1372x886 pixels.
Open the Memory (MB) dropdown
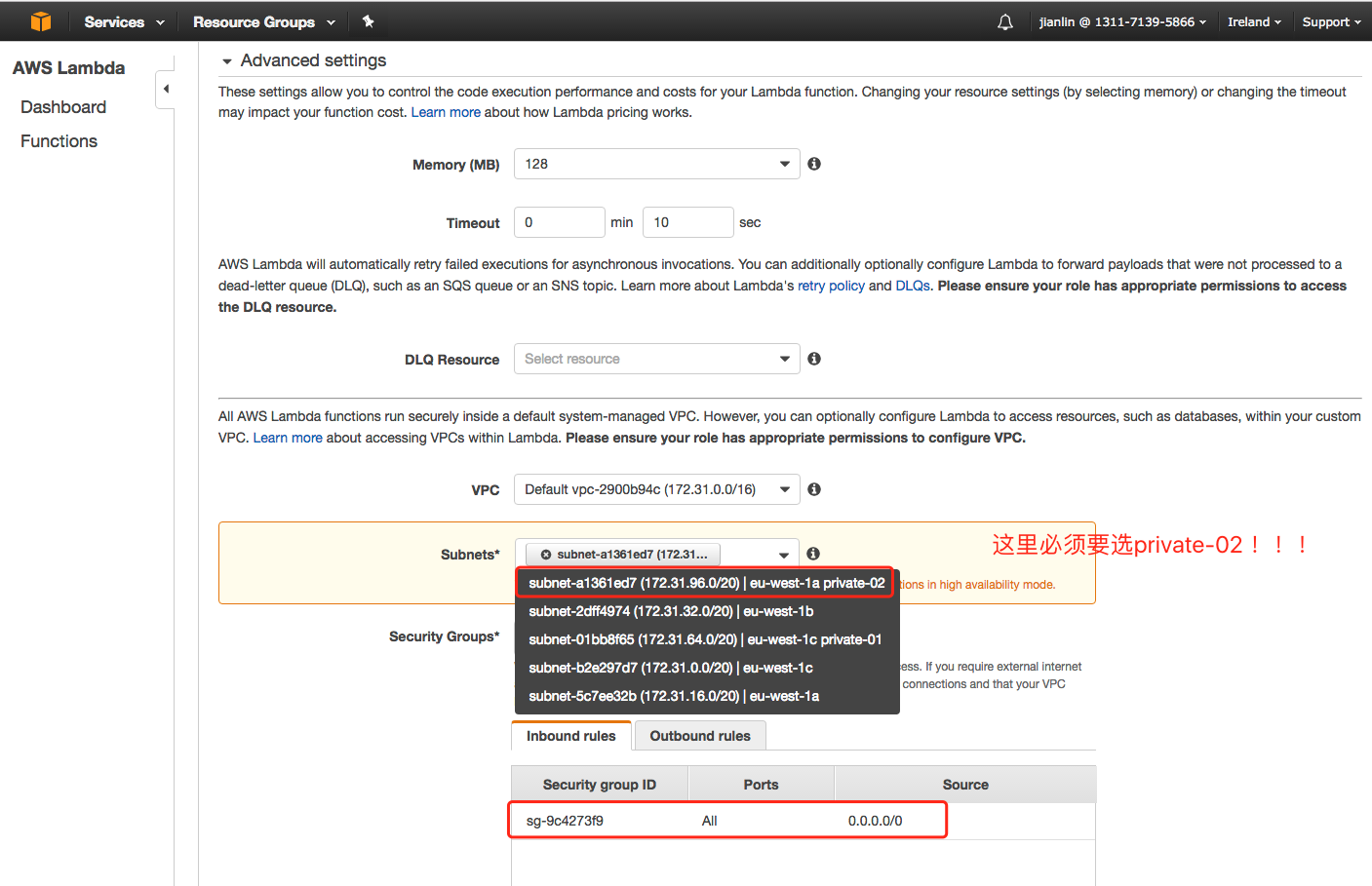point(656,164)
